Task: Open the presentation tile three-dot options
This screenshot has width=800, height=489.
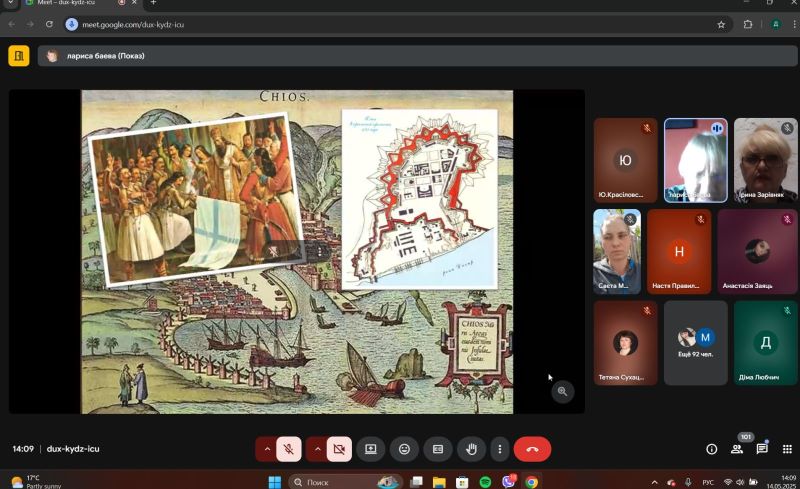Action: tap(320, 251)
